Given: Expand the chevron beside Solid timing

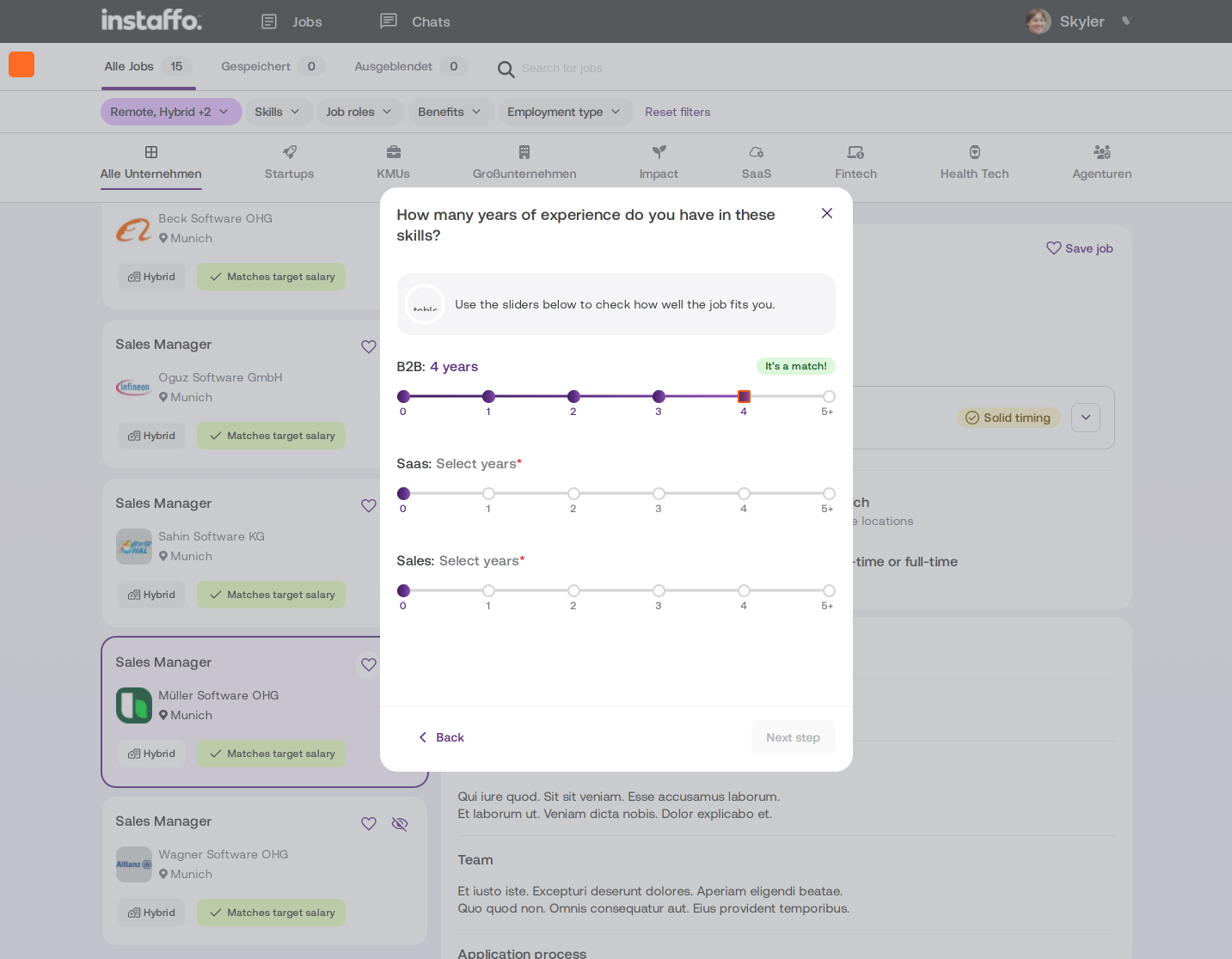Looking at the screenshot, I should (x=1086, y=418).
